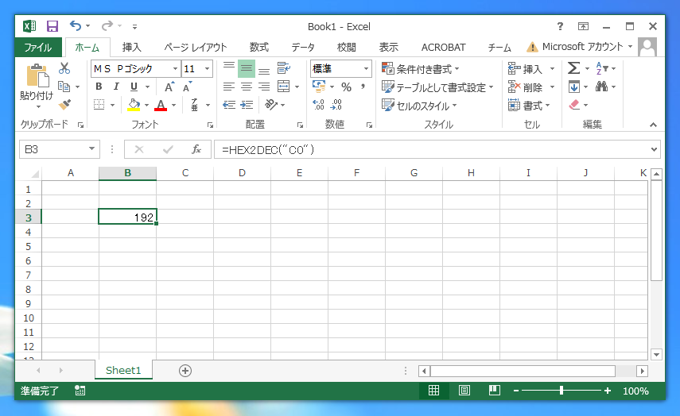
Task: Open Find and Select binoculars
Action: [x=601, y=86]
